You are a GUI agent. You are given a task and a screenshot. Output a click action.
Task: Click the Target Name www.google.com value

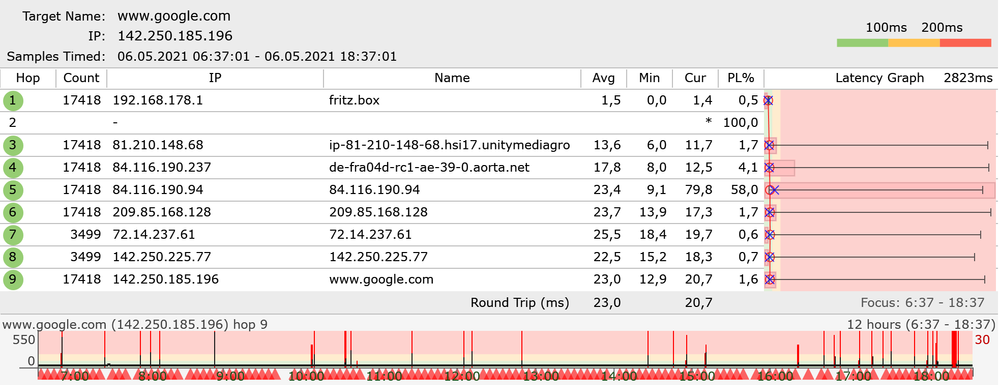174,16
